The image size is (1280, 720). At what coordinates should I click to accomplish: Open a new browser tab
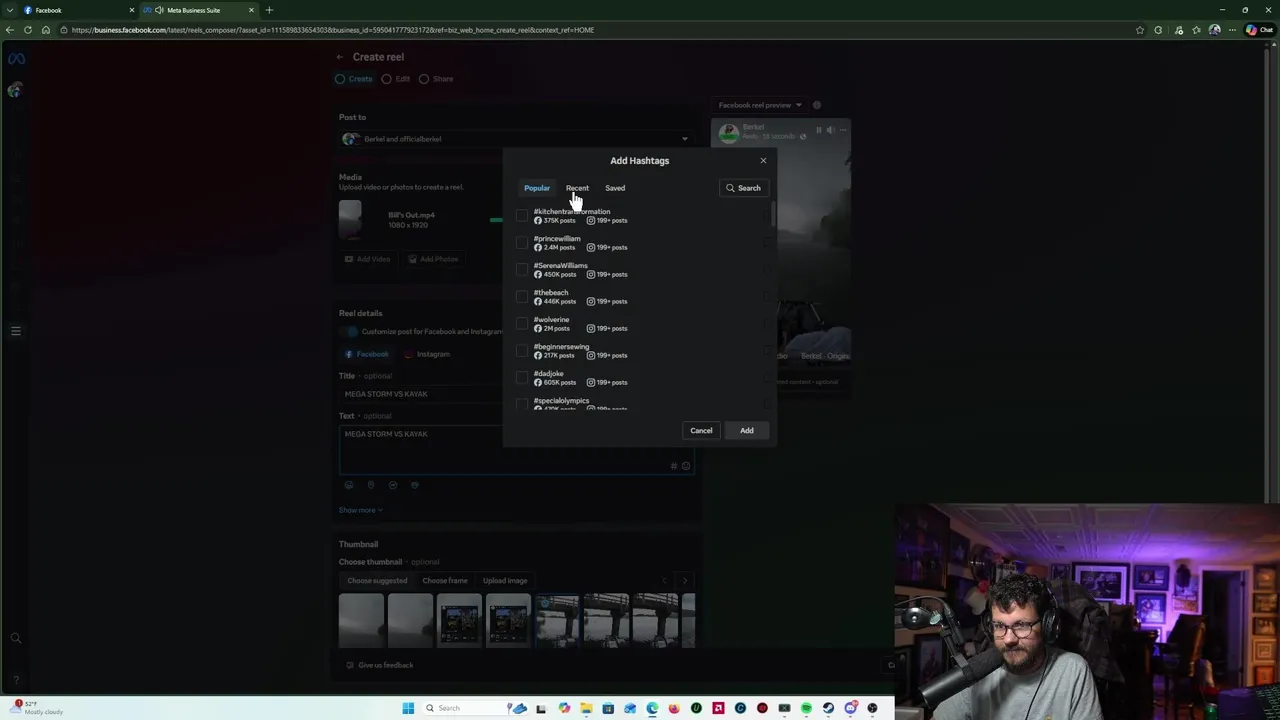tap(269, 10)
